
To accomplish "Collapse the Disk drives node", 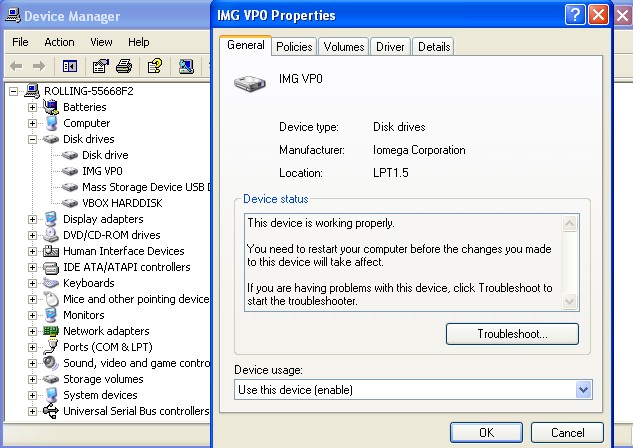I will point(33,139).
